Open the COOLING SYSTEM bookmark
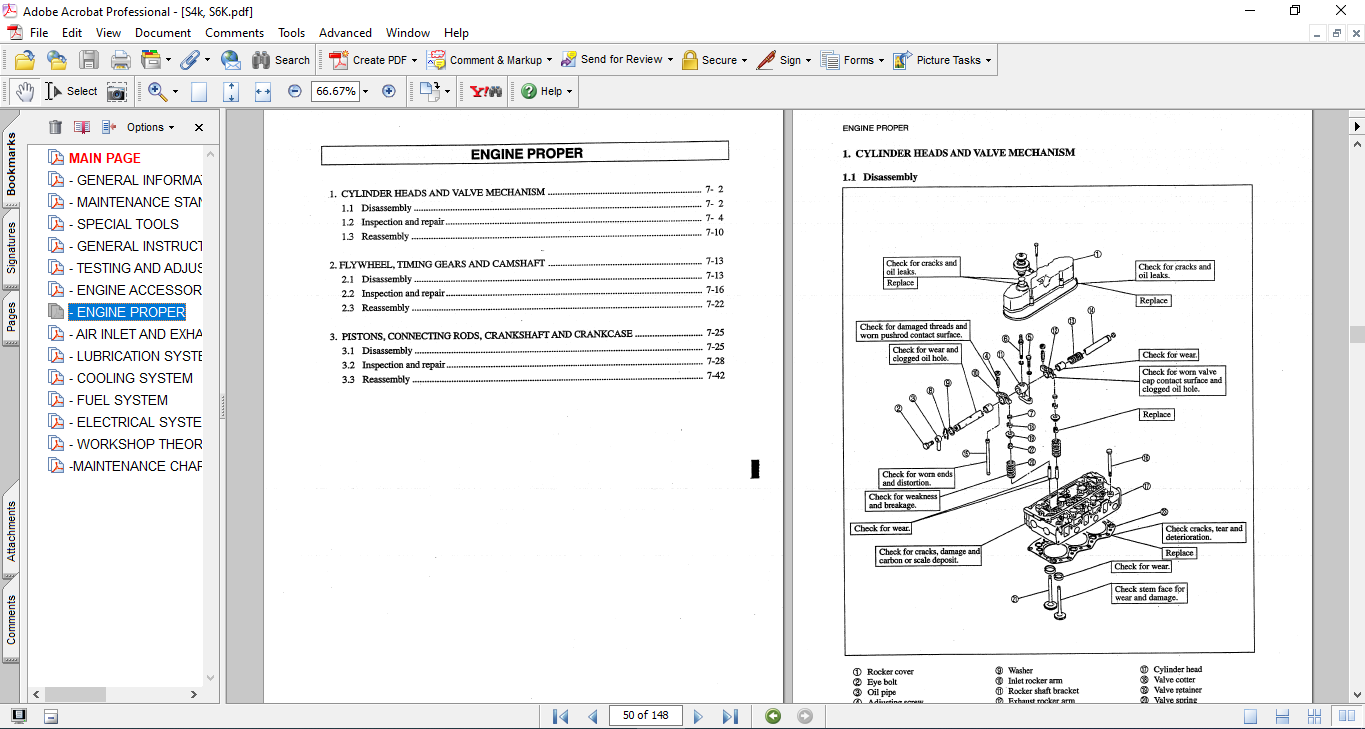The height and width of the screenshot is (729, 1365). point(135,378)
